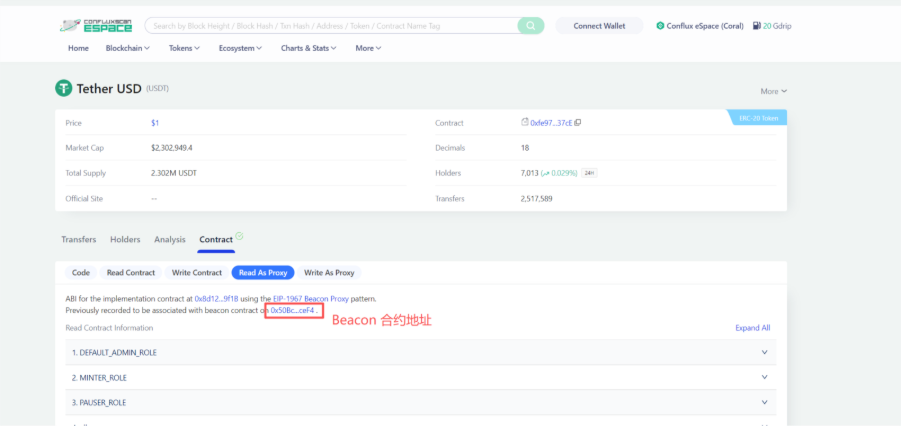This screenshot has width=901, height=426.
Task: Click the 24H holders change badge
Action: [x=590, y=173]
